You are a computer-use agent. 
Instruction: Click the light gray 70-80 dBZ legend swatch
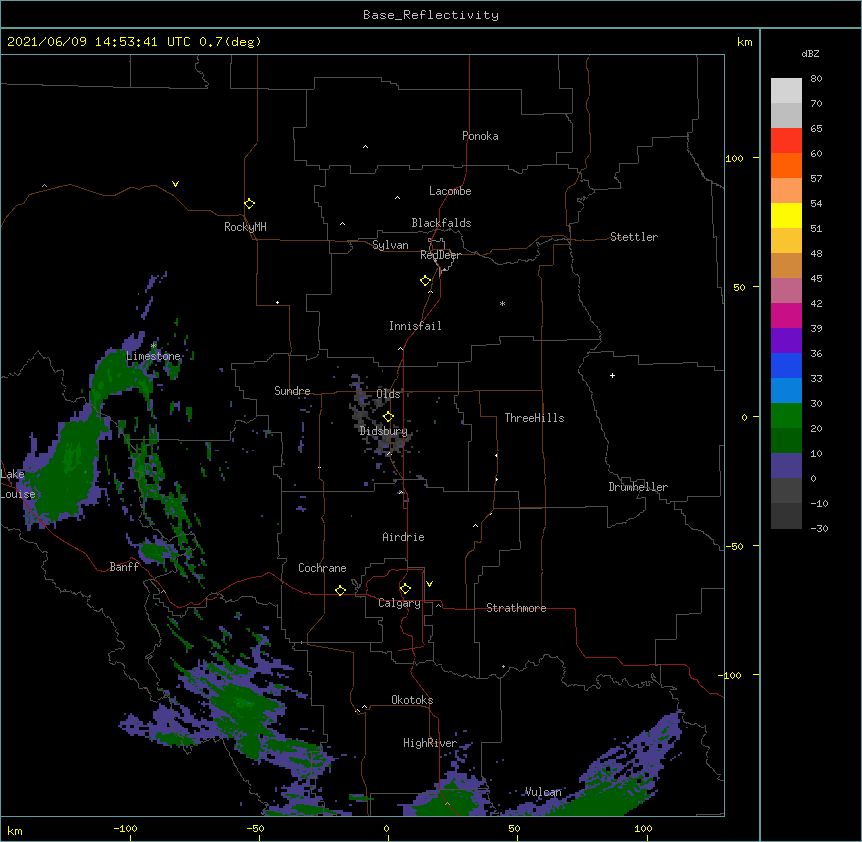click(786, 91)
